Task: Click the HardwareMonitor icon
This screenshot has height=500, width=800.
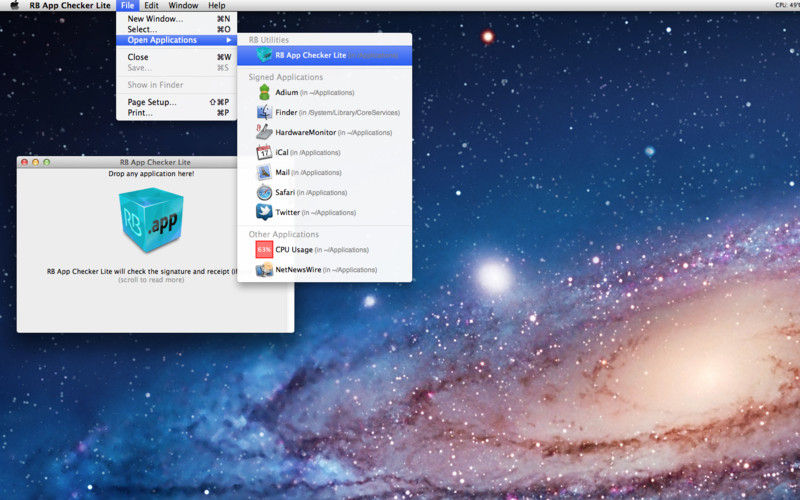Action: point(264,132)
